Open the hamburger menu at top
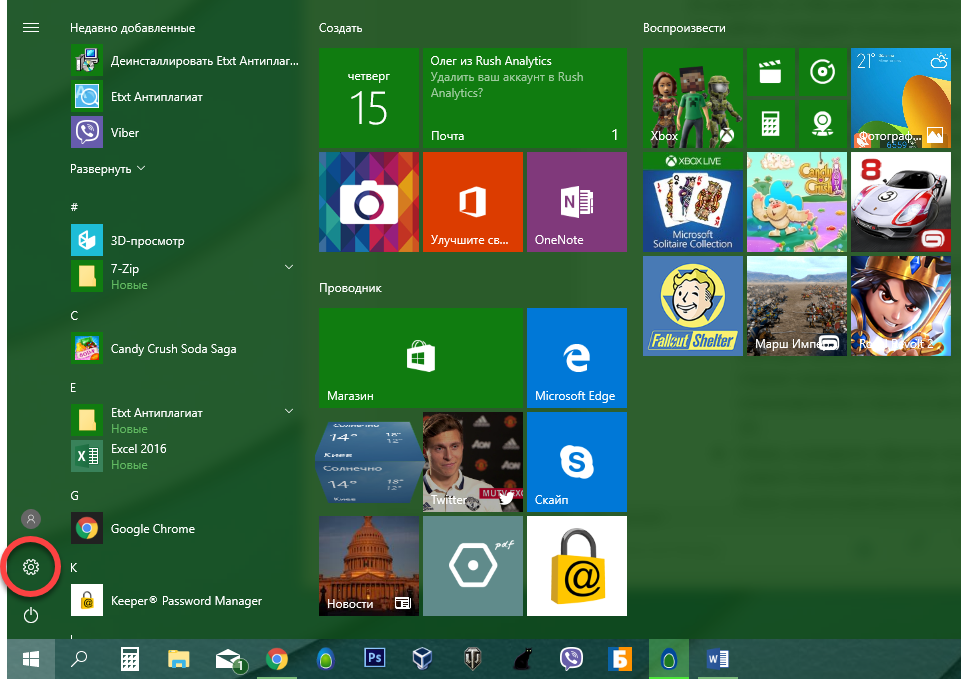This screenshot has width=961, height=679. [31, 28]
